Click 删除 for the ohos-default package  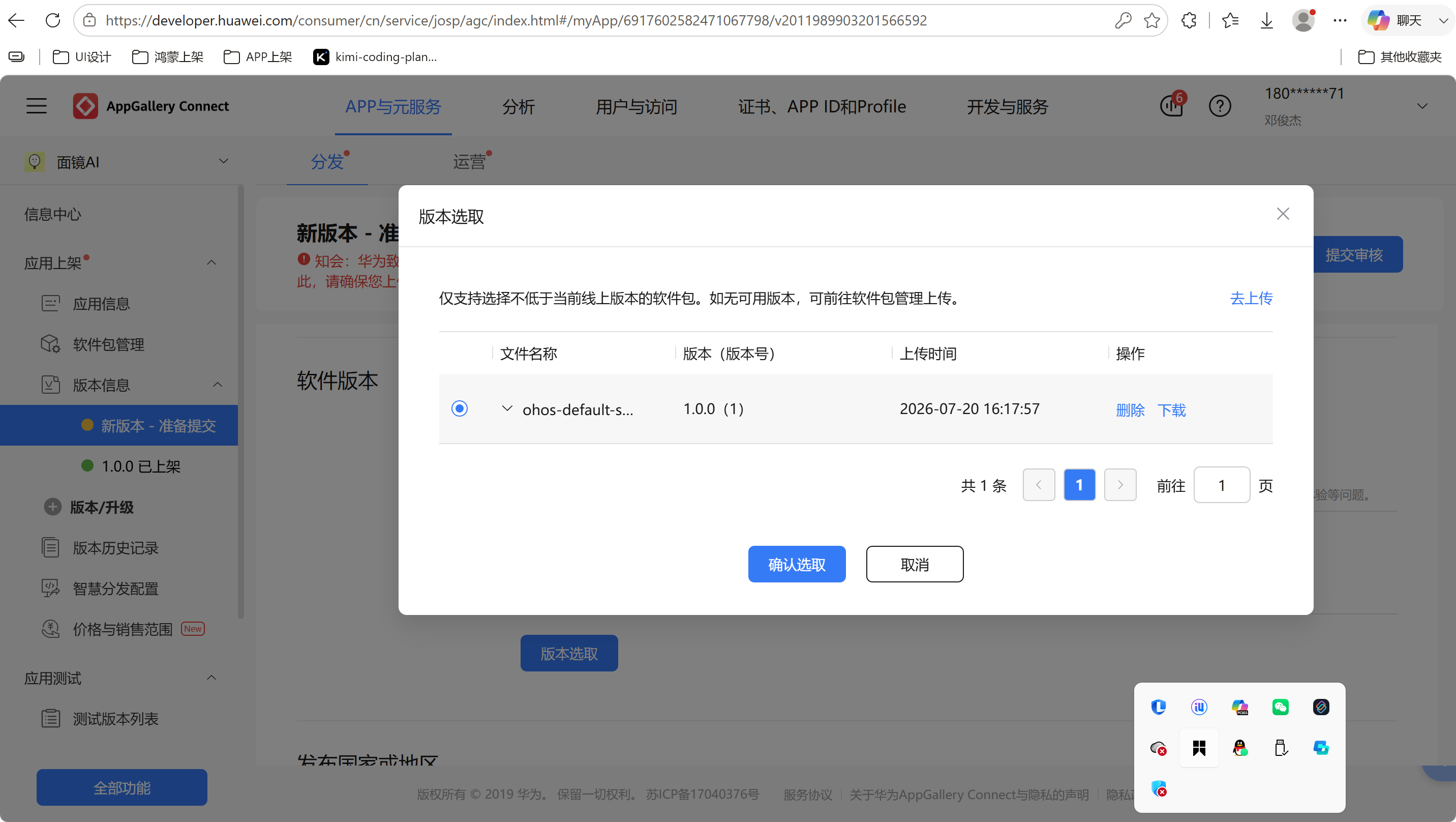click(x=1131, y=409)
